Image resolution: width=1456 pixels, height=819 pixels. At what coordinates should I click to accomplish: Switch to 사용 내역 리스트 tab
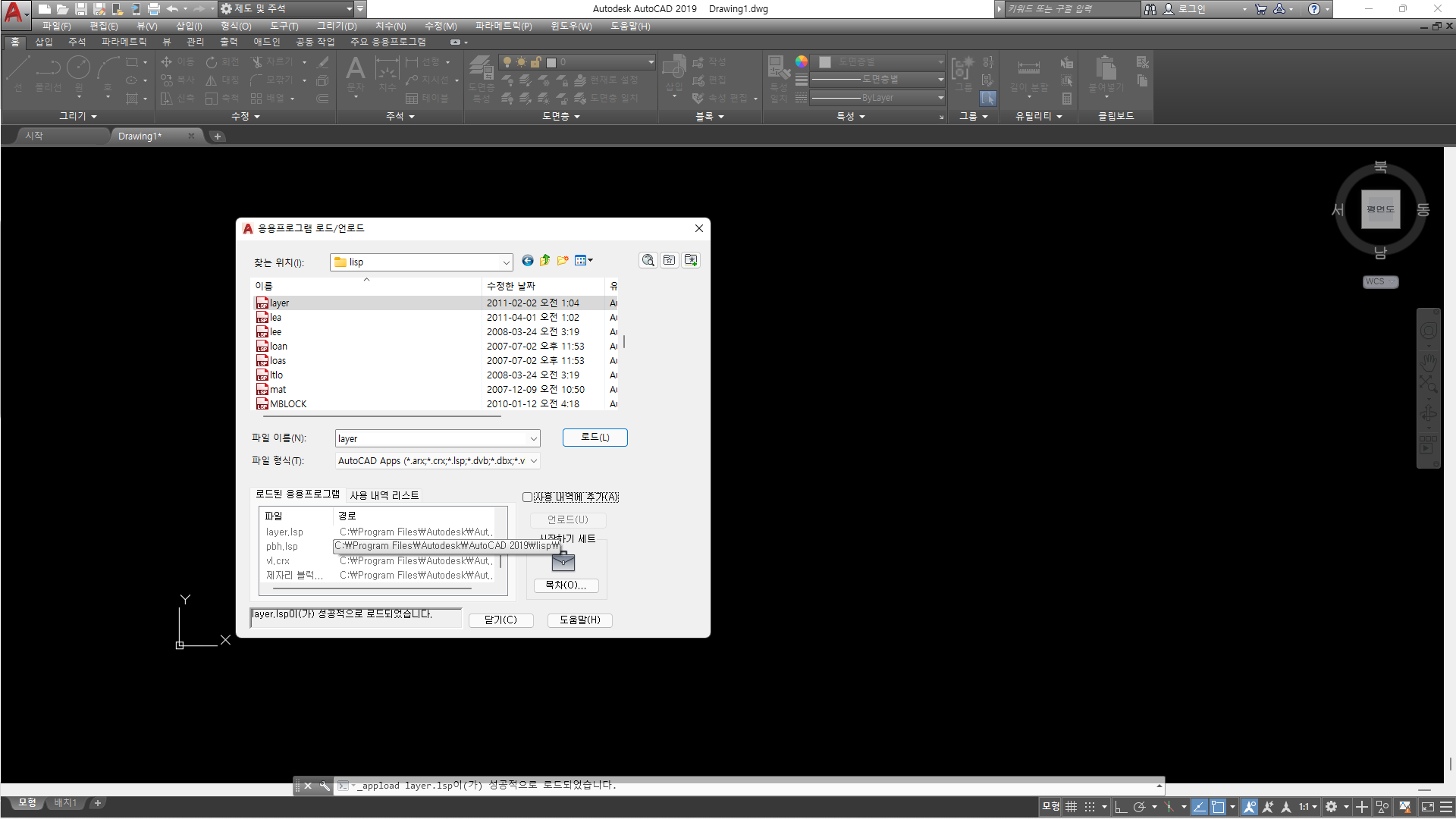coord(384,496)
